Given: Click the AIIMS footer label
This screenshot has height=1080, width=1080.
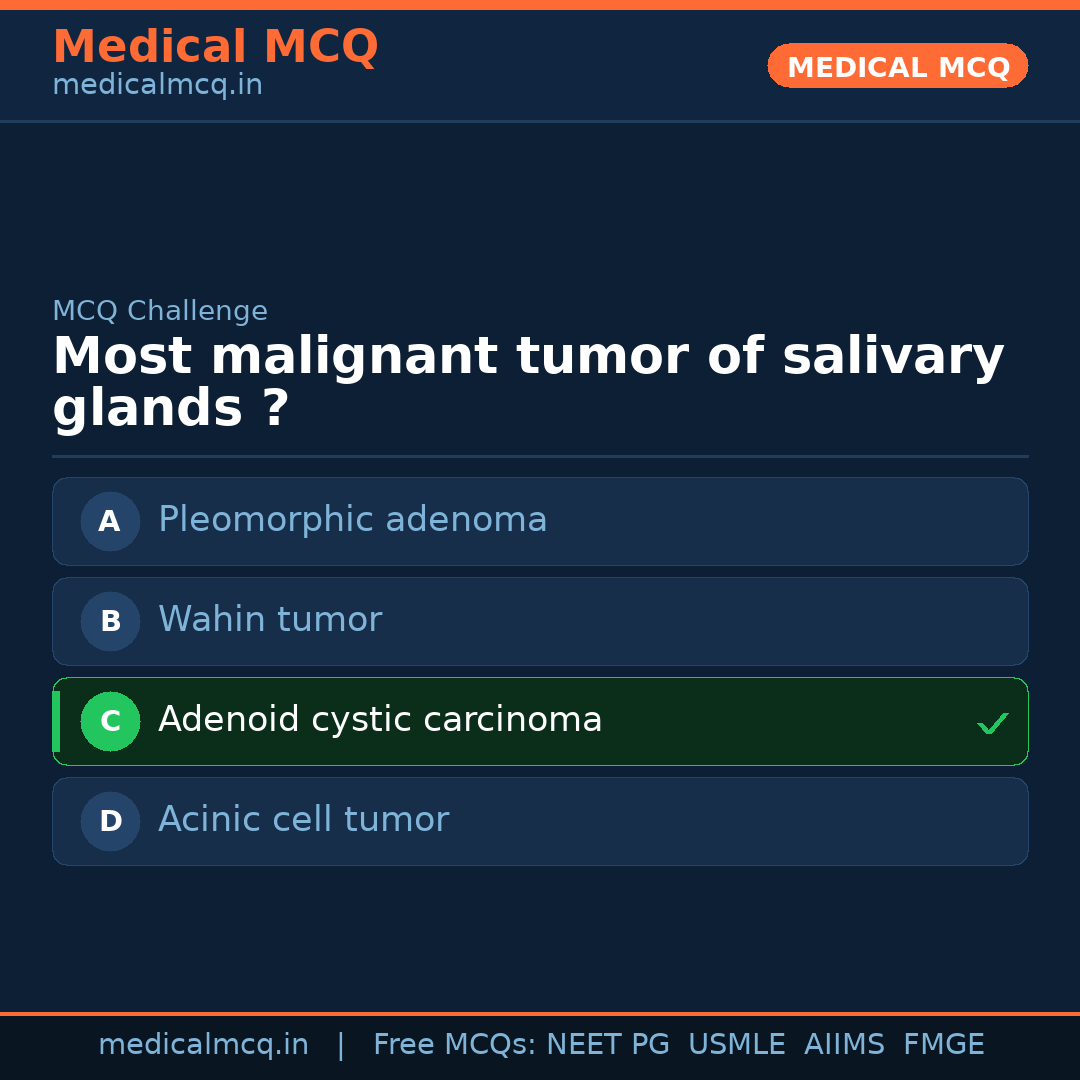Looking at the screenshot, I should pyautogui.click(x=844, y=1045).
